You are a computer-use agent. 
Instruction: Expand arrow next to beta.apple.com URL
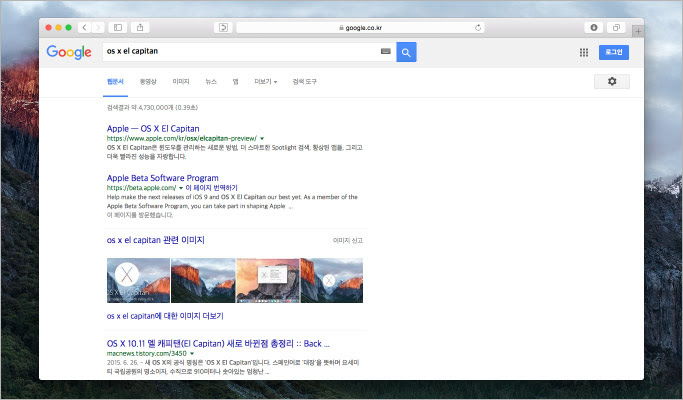click(181, 188)
